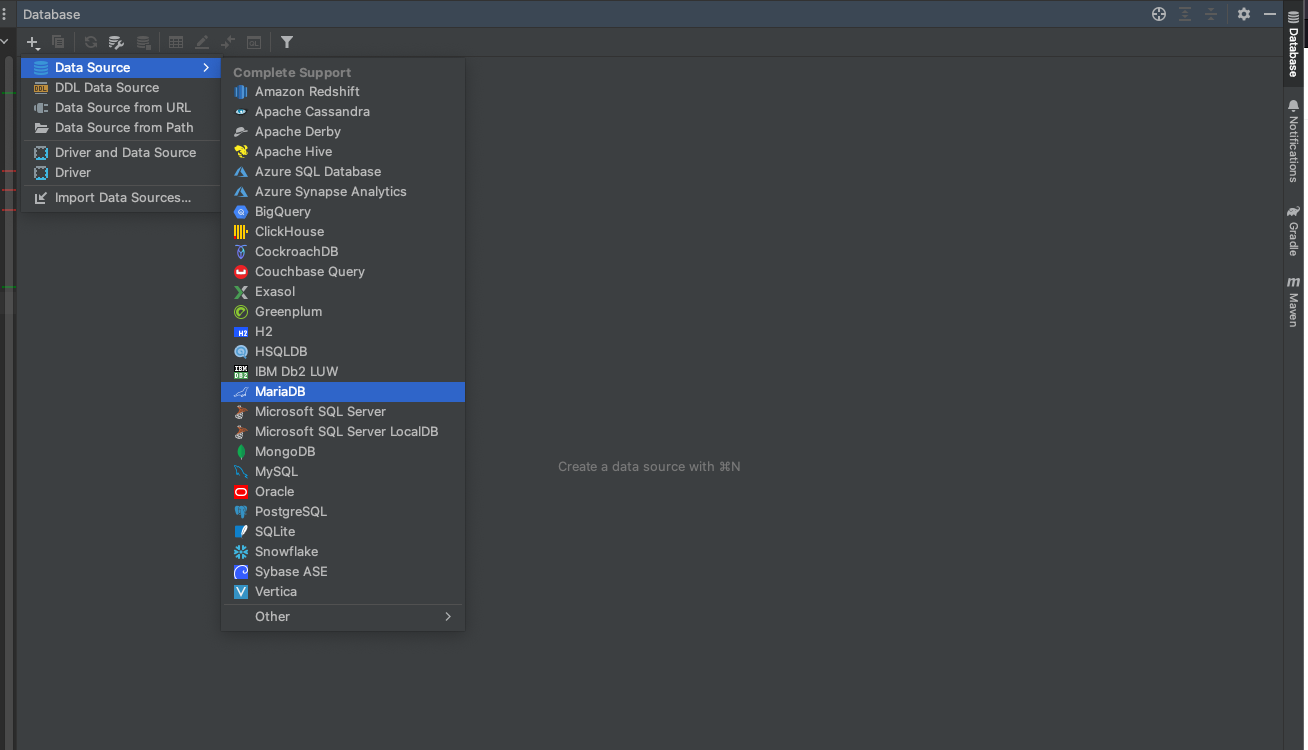Select ClickHouse data source
Image resolution: width=1308 pixels, height=750 pixels.
(343, 232)
